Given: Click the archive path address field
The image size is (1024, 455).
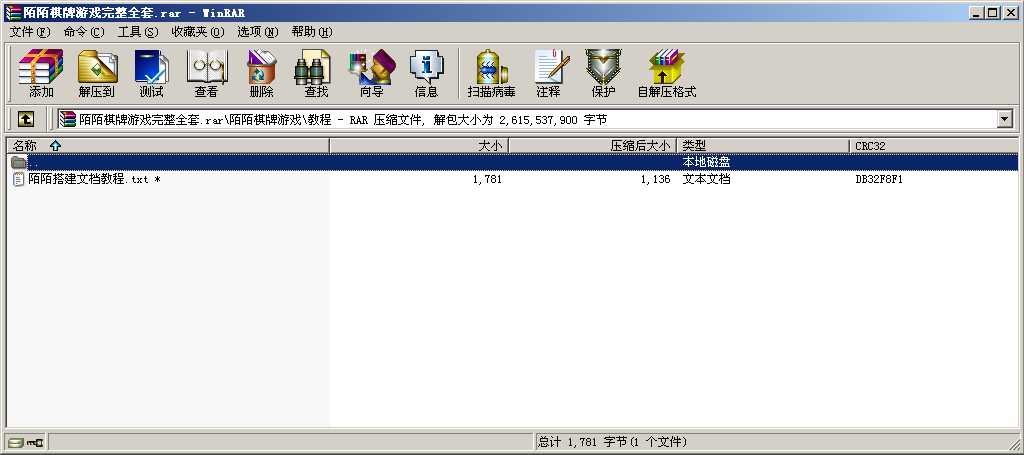Looking at the screenshot, I should coord(528,119).
